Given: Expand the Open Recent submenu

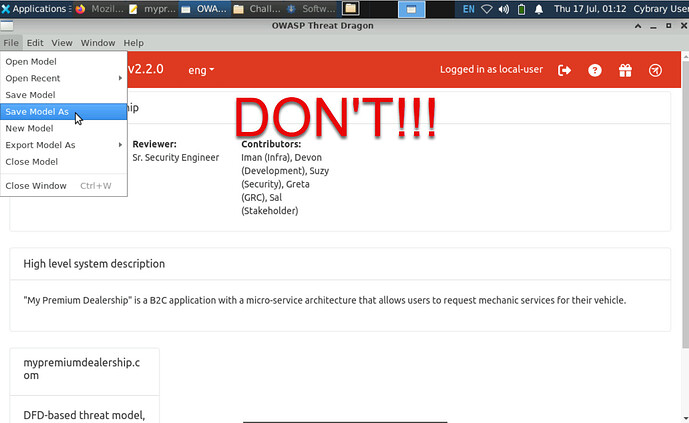Looking at the screenshot, I should [63, 78].
